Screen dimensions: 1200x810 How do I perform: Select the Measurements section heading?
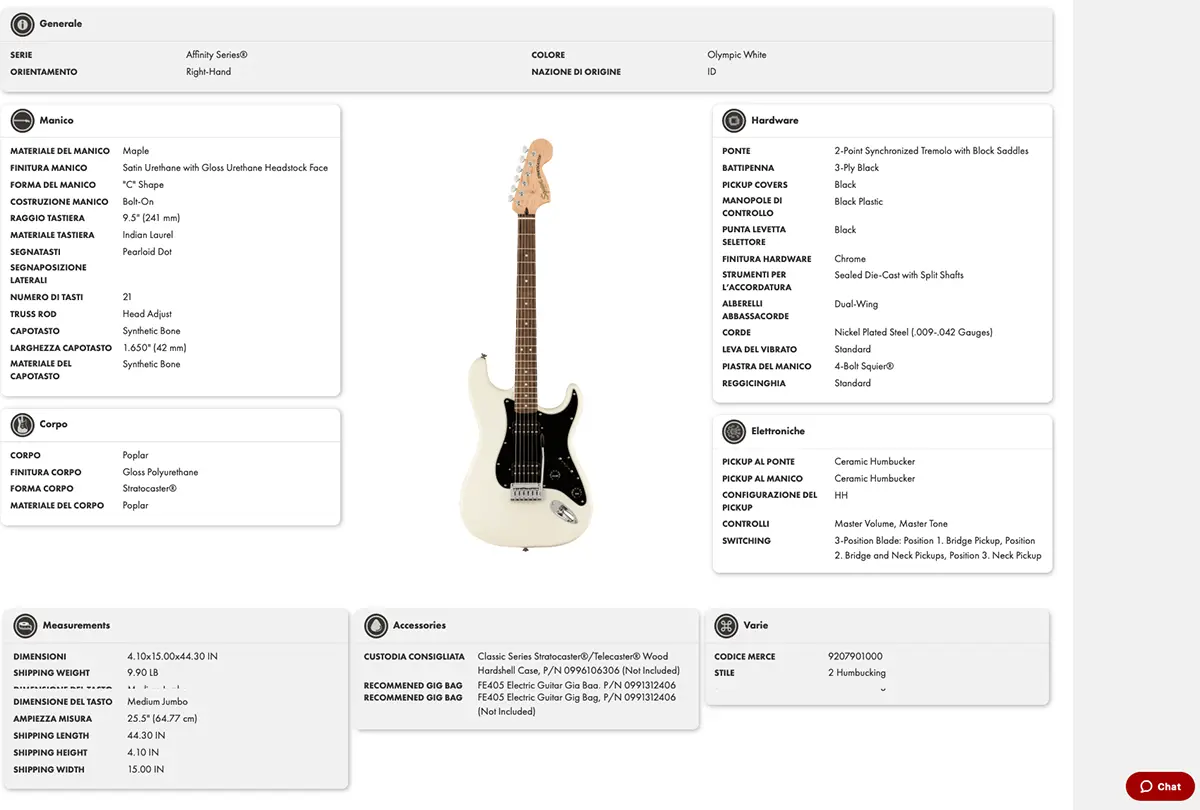(x=76, y=626)
